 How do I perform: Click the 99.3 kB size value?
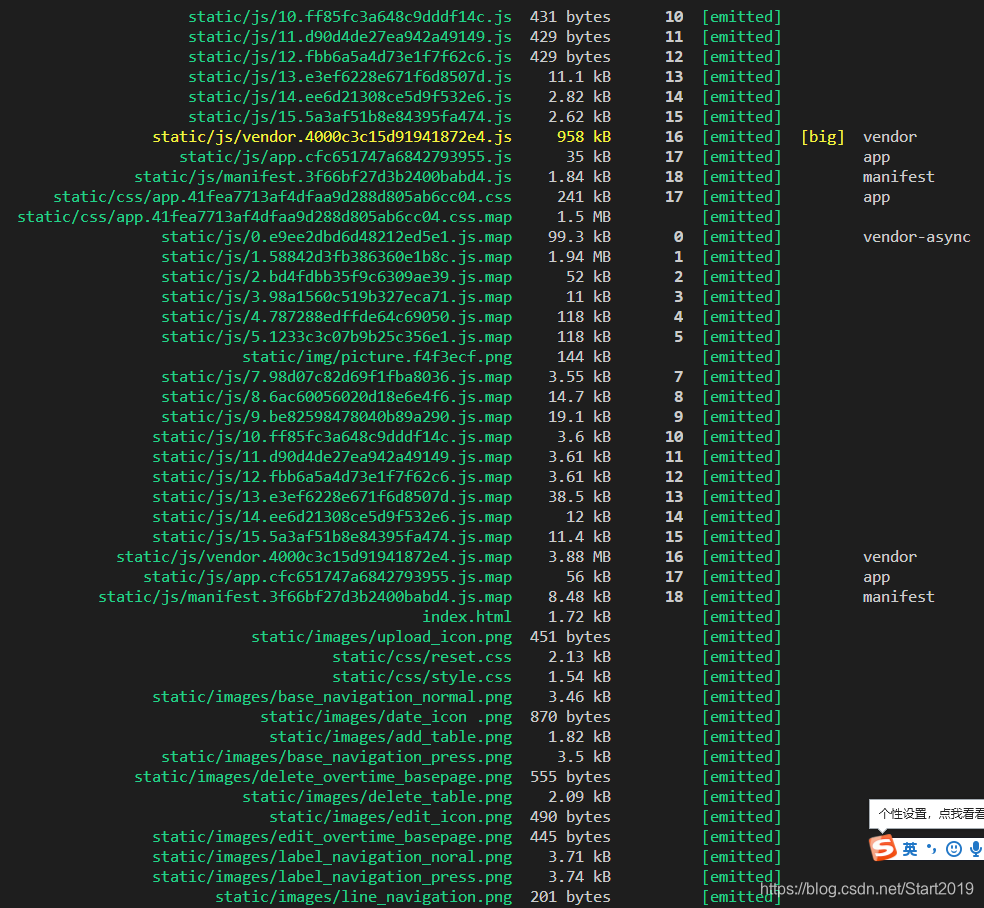tap(579, 237)
